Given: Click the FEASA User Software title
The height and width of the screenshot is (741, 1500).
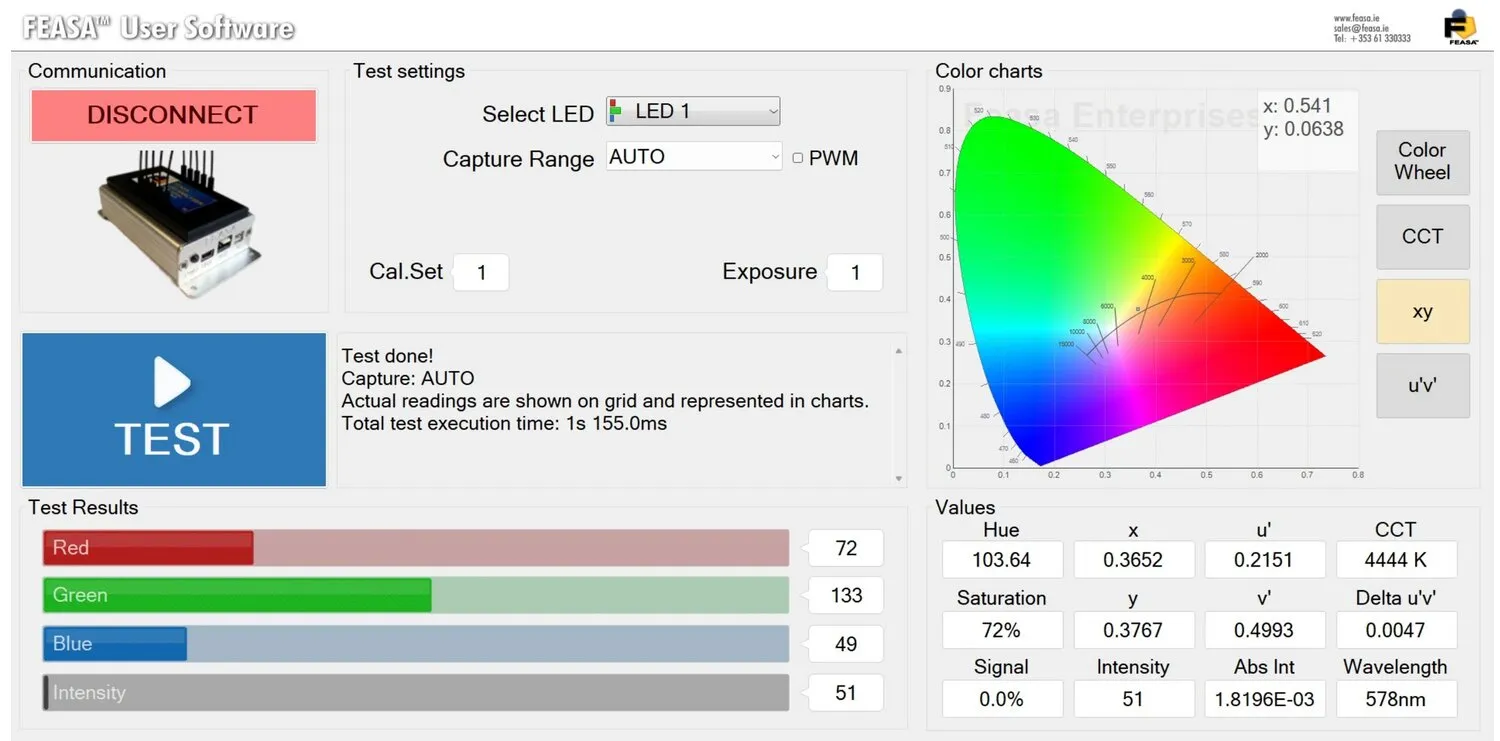Looking at the screenshot, I should coord(158,27).
